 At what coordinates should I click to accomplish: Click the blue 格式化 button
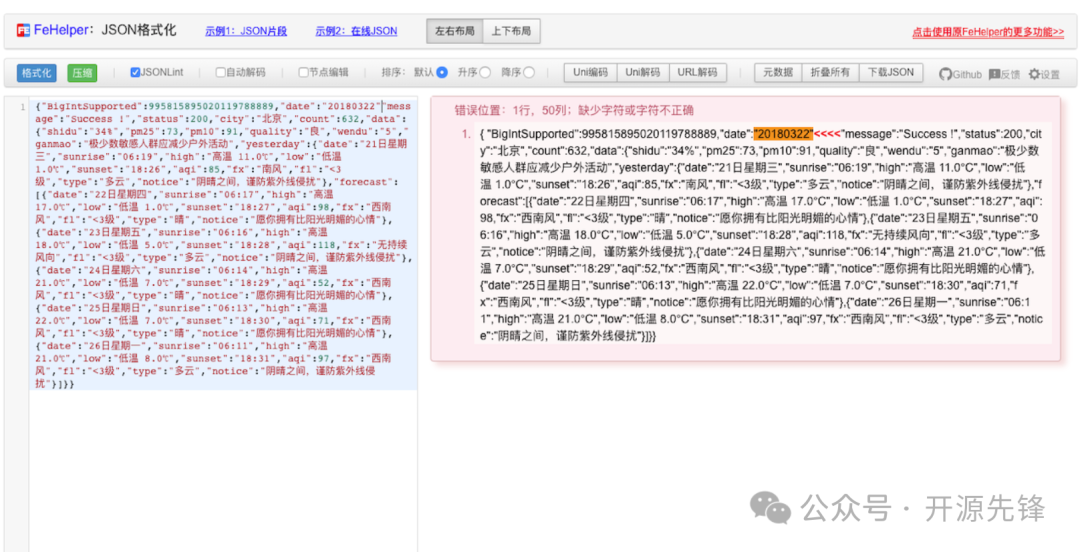[37, 72]
